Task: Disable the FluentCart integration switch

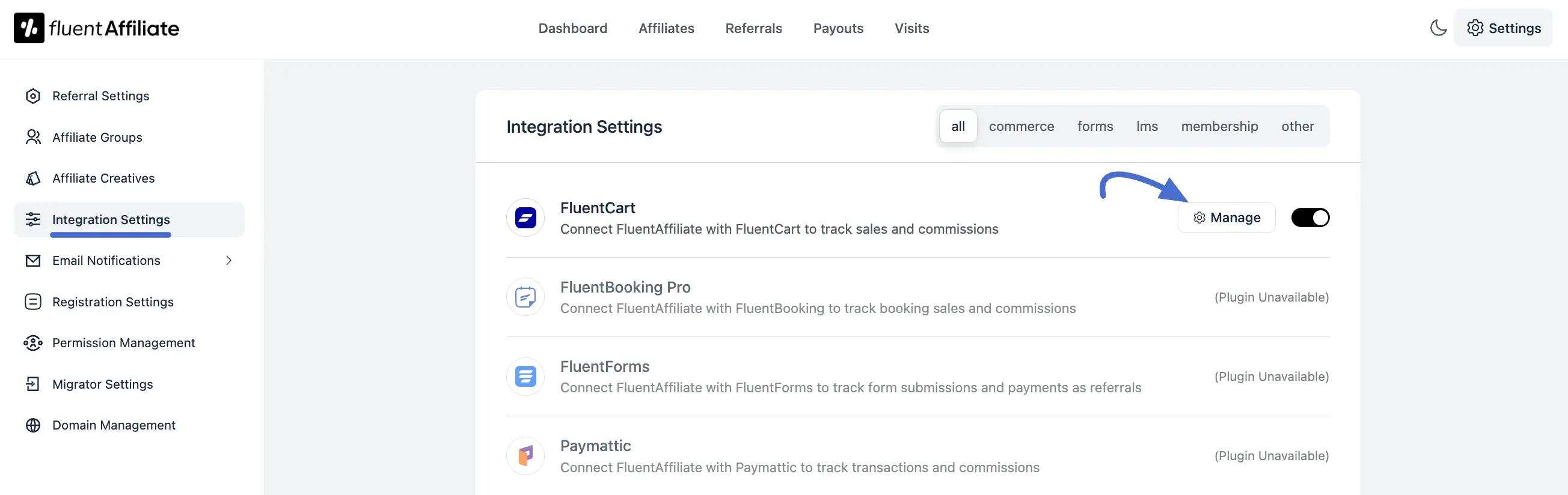Action: tap(1310, 217)
